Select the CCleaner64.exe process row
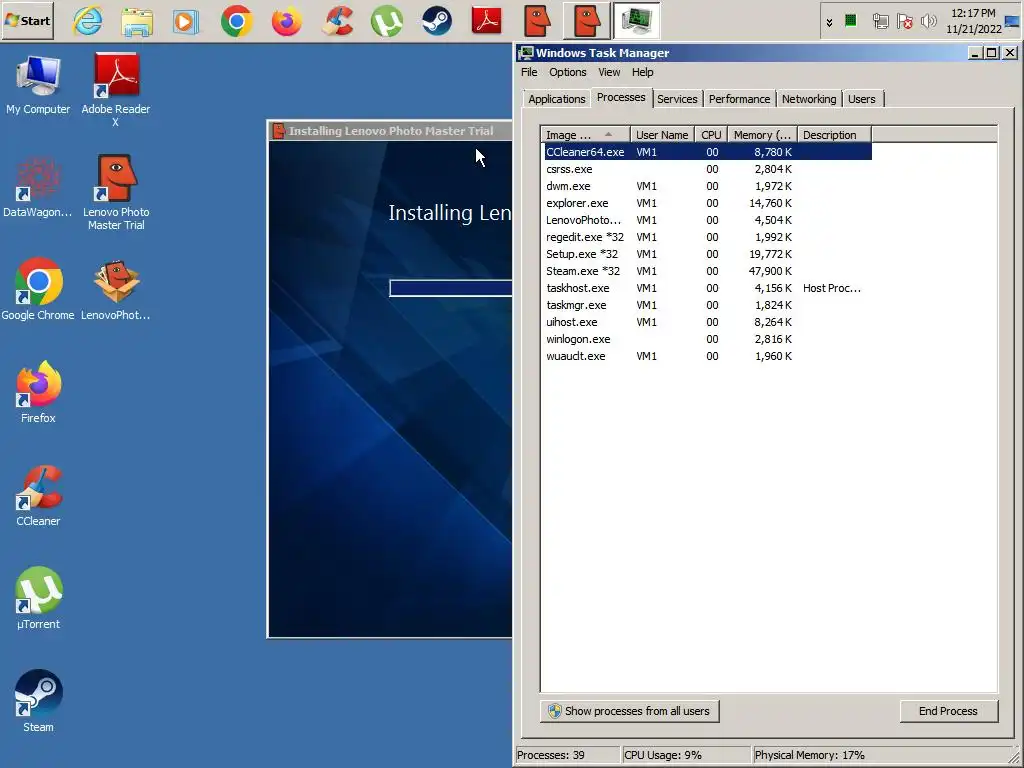This screenshot has height=768, width=1024. (x=708, y=152)
